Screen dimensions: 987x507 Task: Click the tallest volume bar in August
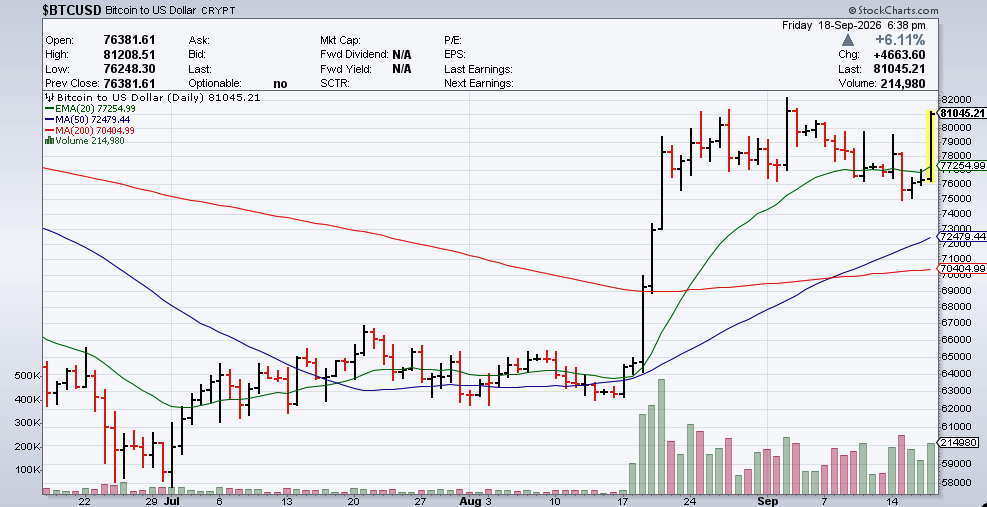pyautogui.click(x=661, y=436)
